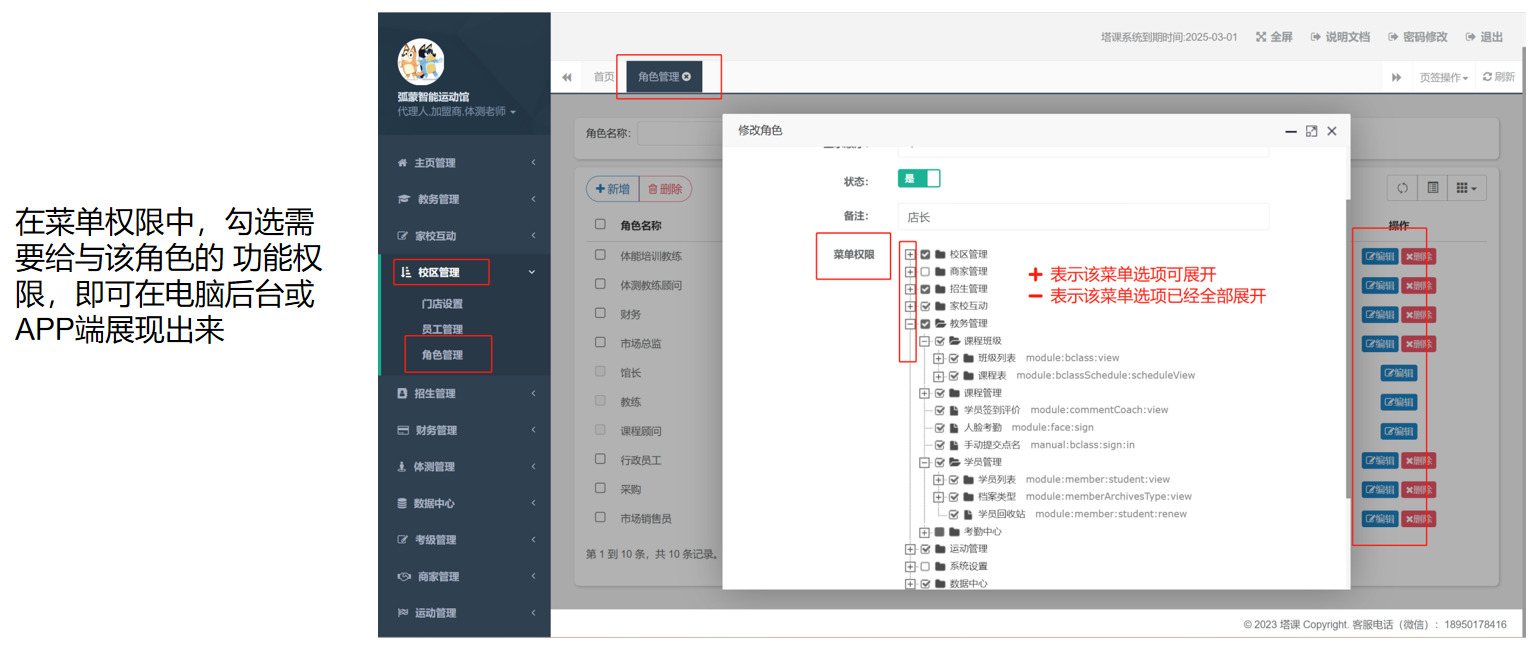Image resolution: width=1531 pixels, height=653 pixels.
Task: Open 员工管理 in the sidebar submenu
Action: (x=442, y=329)
